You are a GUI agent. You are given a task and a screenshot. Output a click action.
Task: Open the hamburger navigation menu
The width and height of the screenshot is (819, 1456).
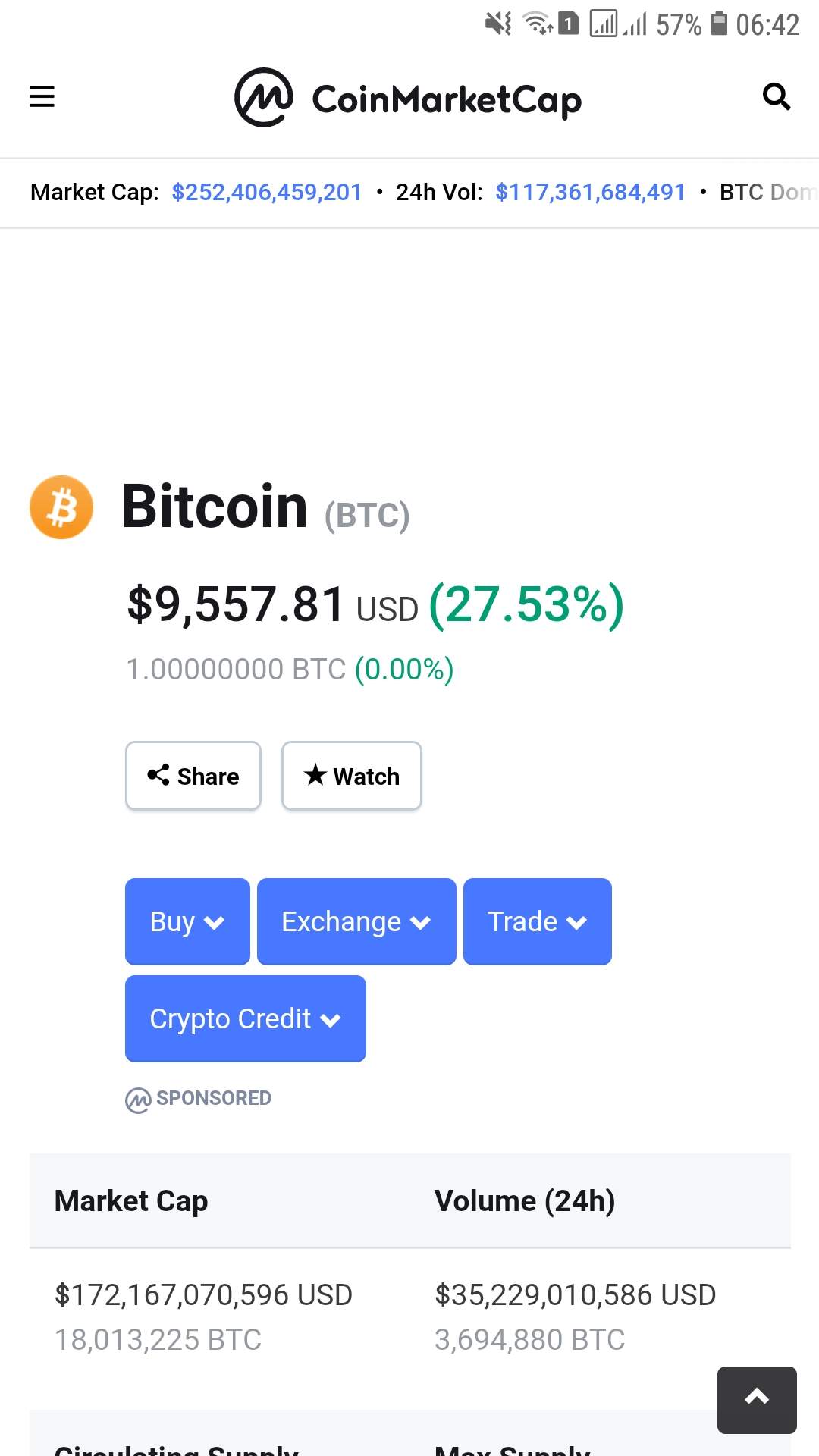click(x=42, y=97)
